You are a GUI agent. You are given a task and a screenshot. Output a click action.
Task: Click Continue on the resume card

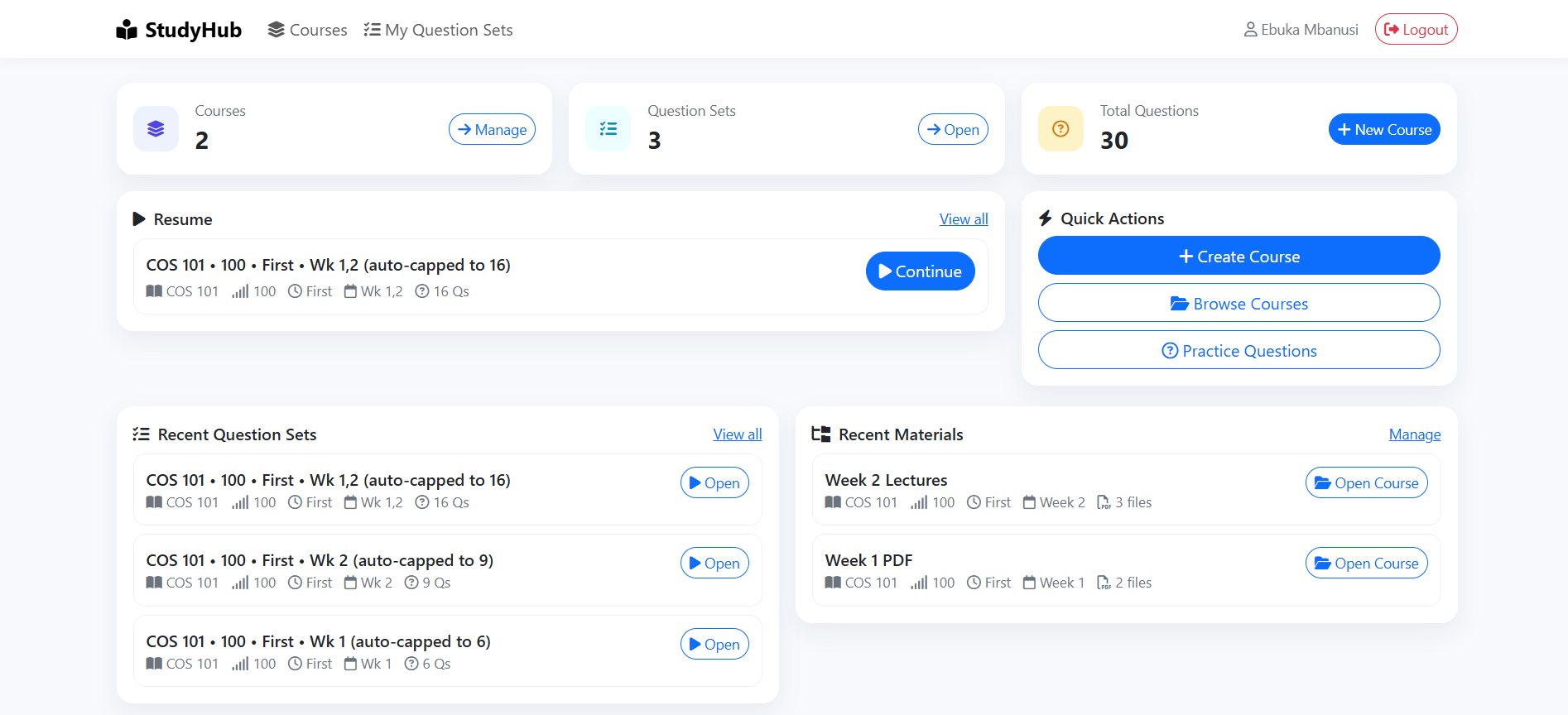click(920, 271)
